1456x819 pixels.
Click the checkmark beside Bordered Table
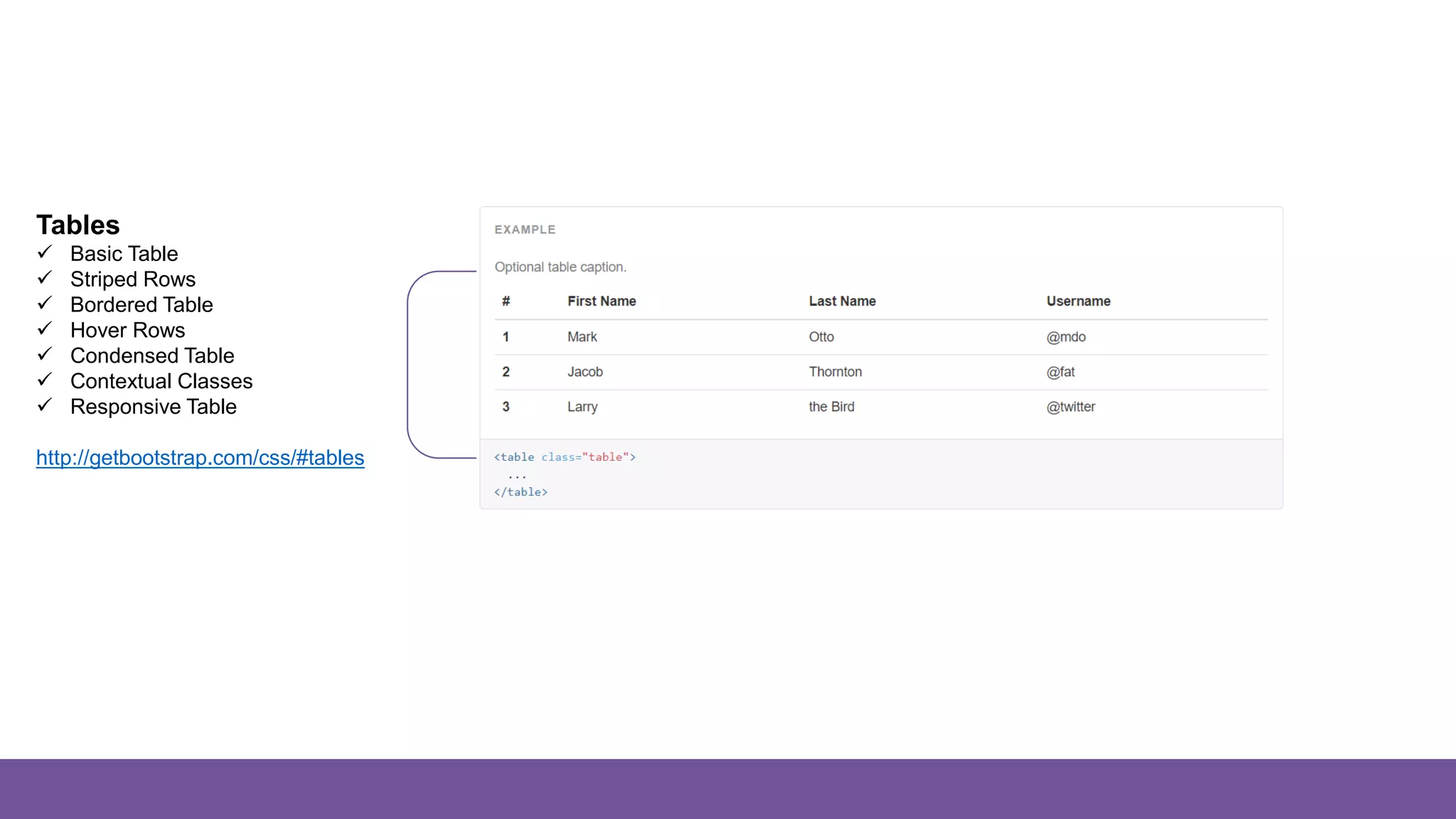(x=45, y=304)
